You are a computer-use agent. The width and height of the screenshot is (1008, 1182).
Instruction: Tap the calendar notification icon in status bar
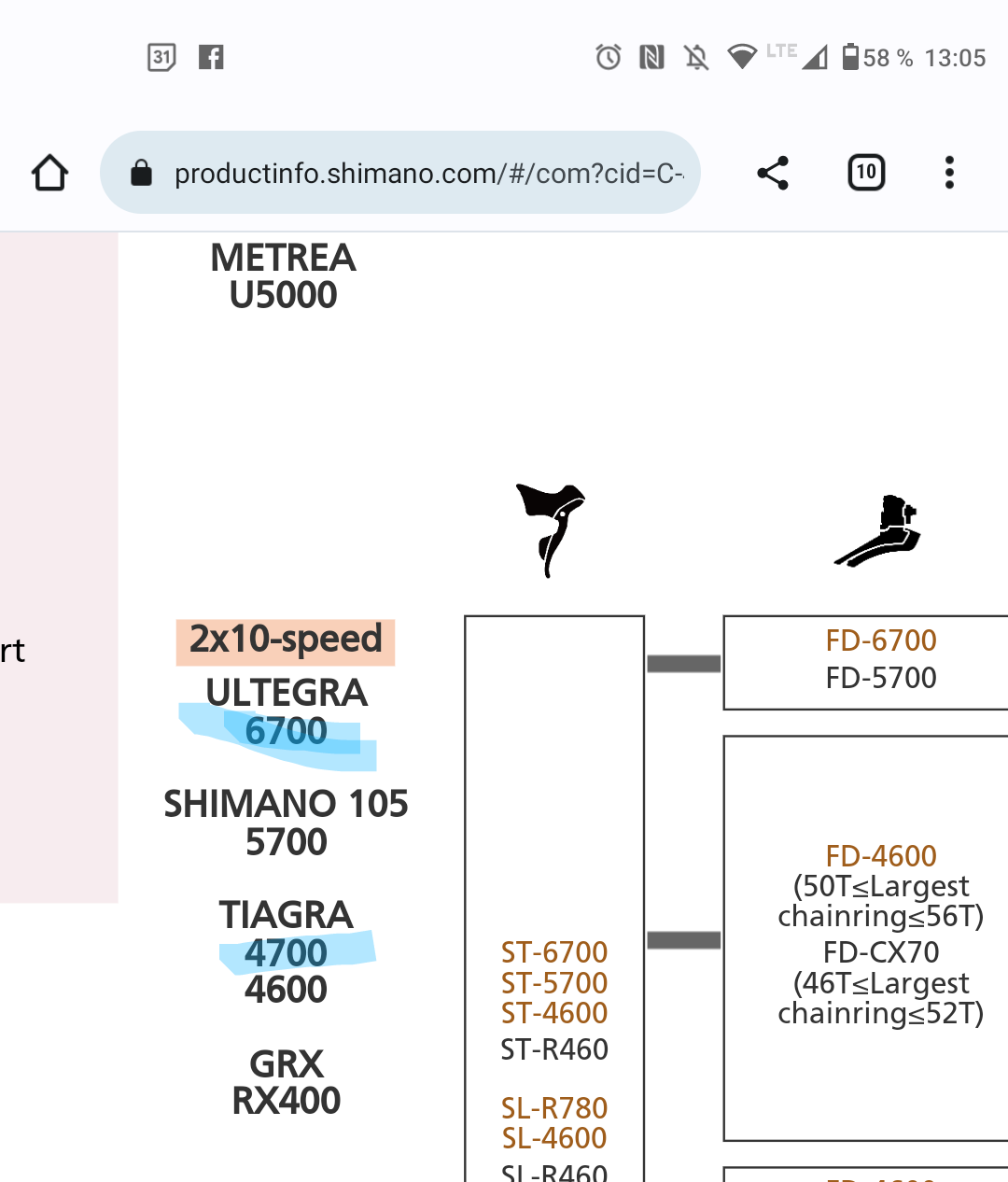161,58
